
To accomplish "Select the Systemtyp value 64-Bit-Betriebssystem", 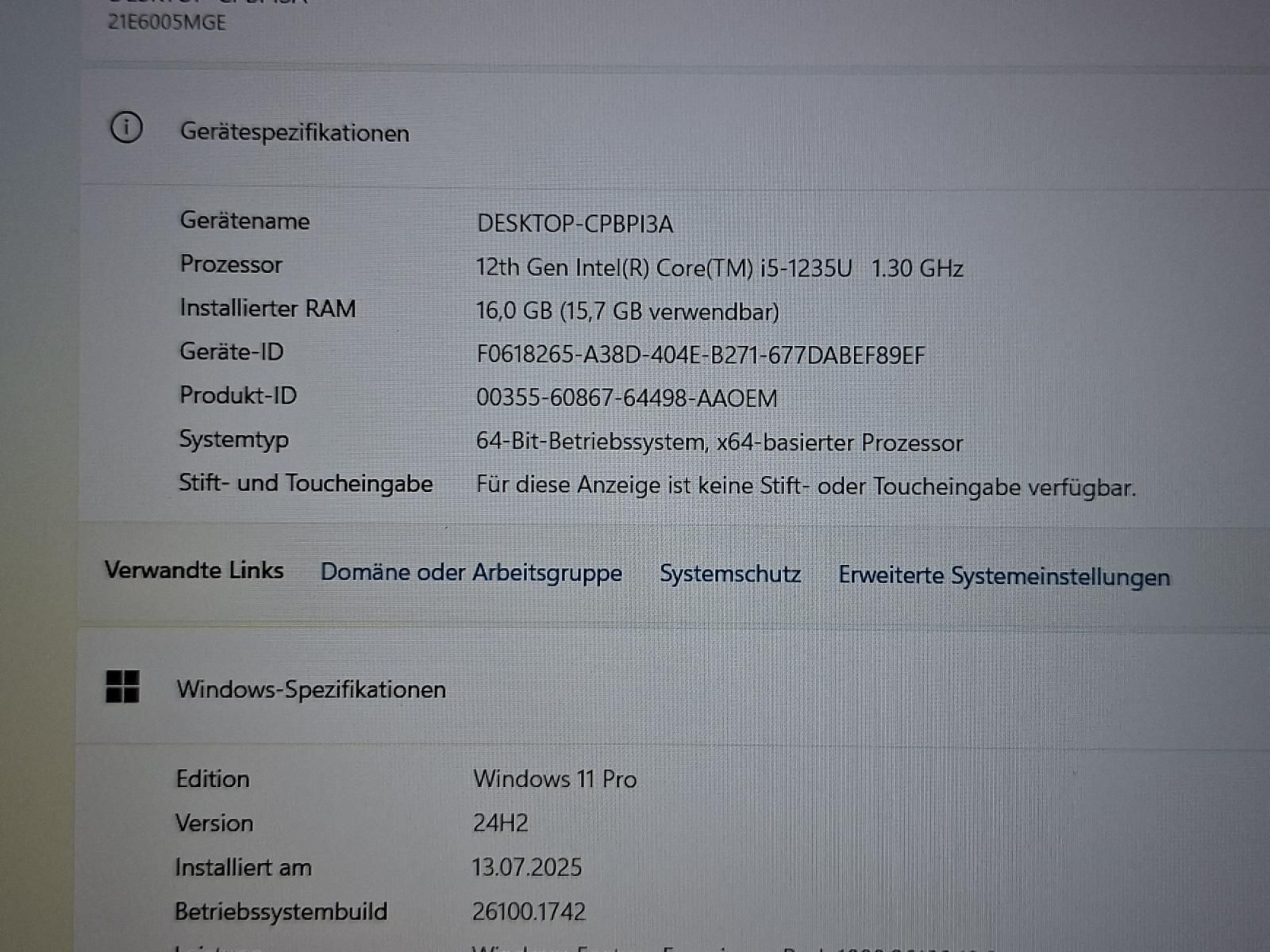I will pos(719,442).
